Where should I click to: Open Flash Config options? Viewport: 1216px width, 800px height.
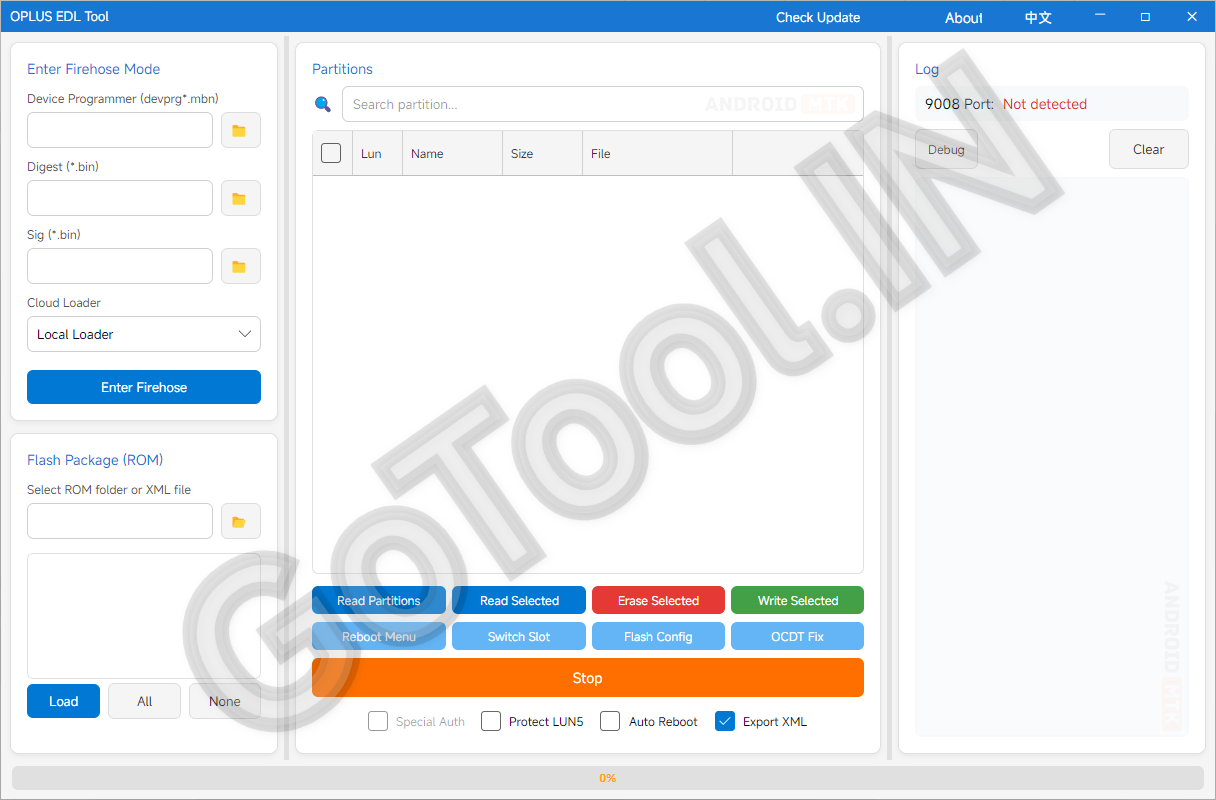[x=658, y=636]
